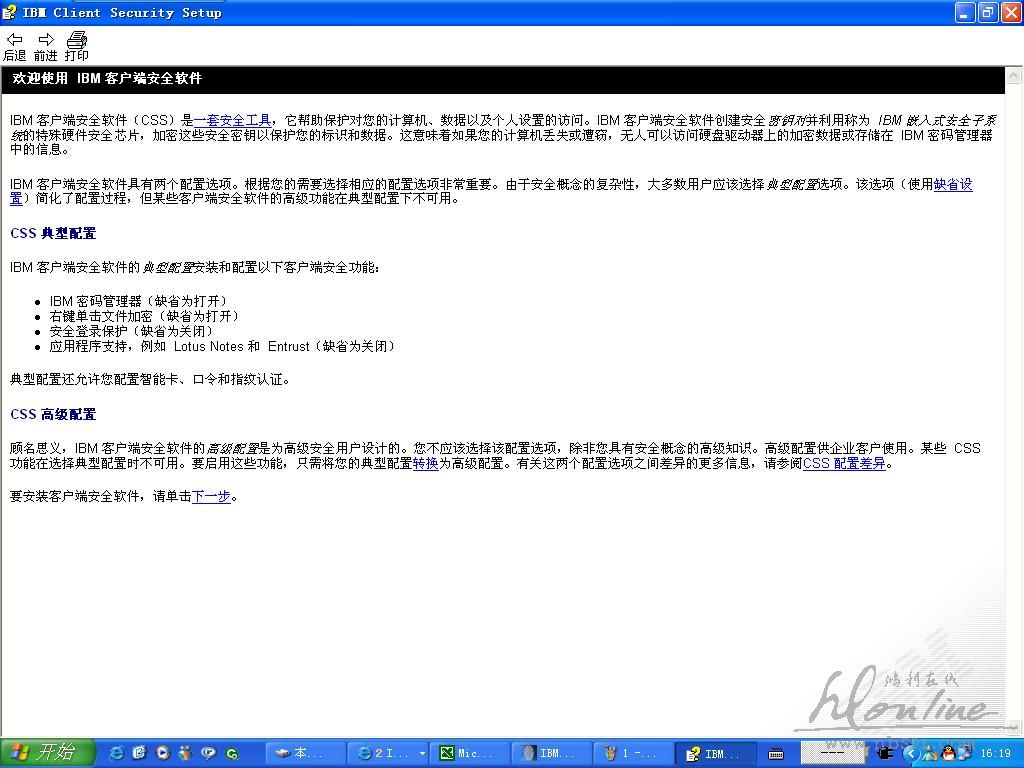Click the IE icon beside the Start button
This screenshot has width=1024, height=768.
click(116, 753)
